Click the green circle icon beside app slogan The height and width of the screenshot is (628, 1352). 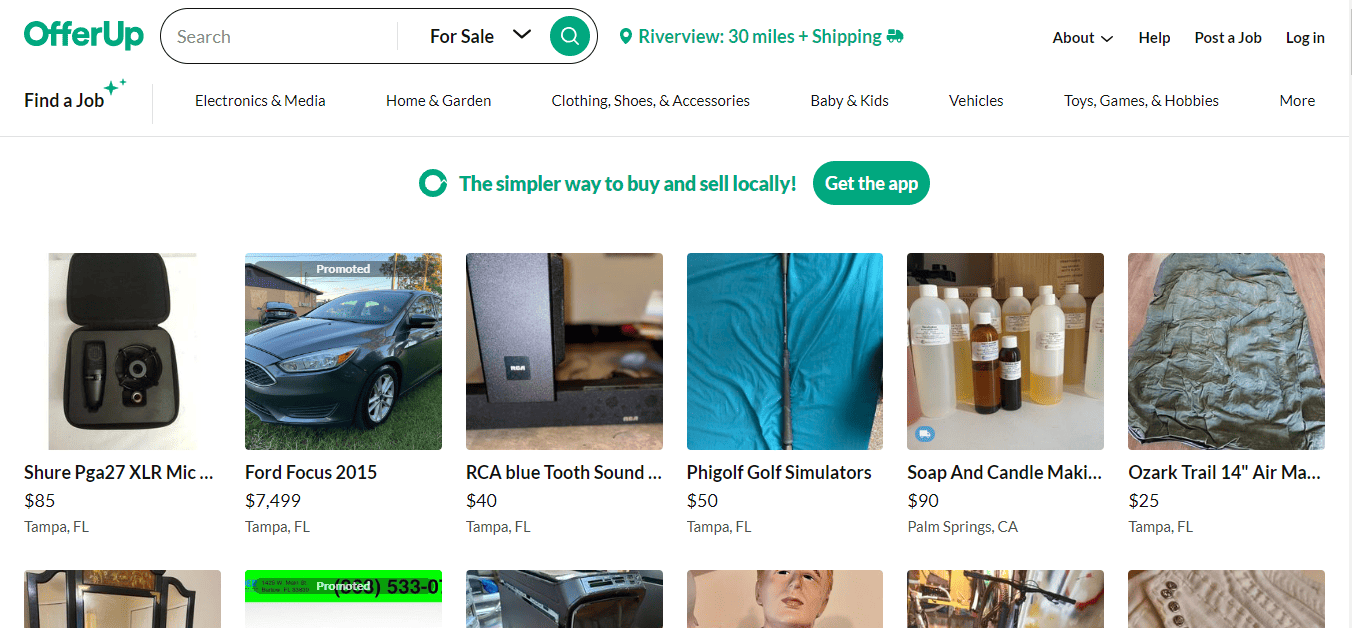click(x=433, y=183)
